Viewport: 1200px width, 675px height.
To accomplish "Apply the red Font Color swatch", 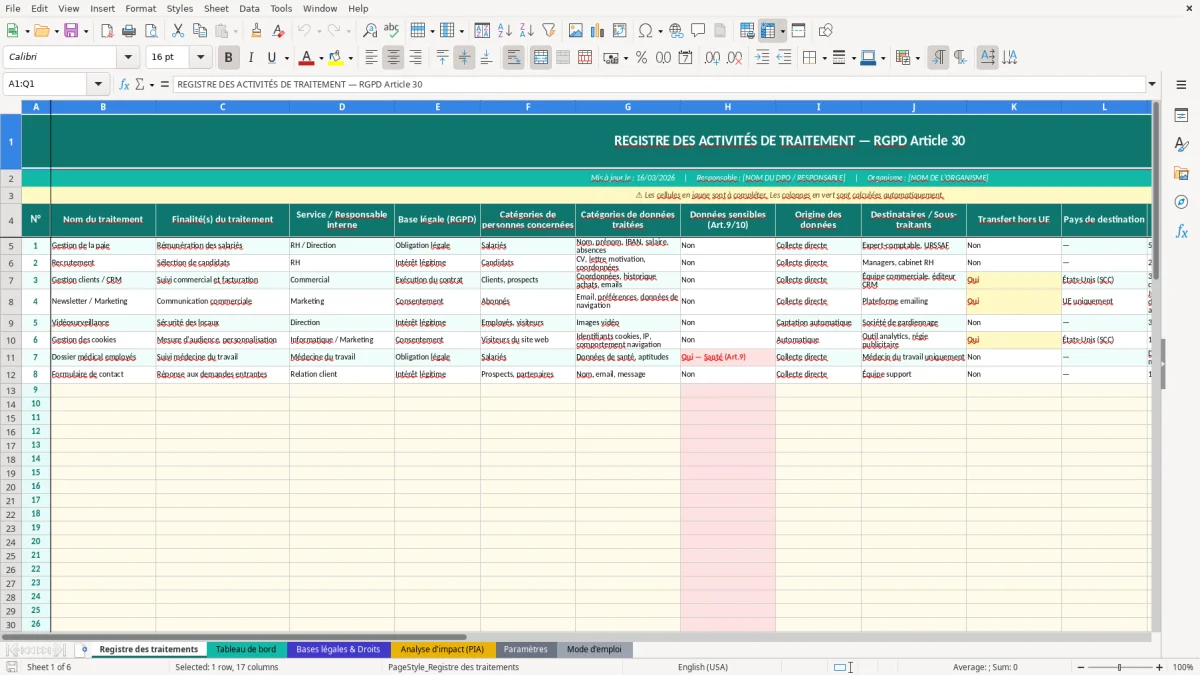I will point(307,58).
